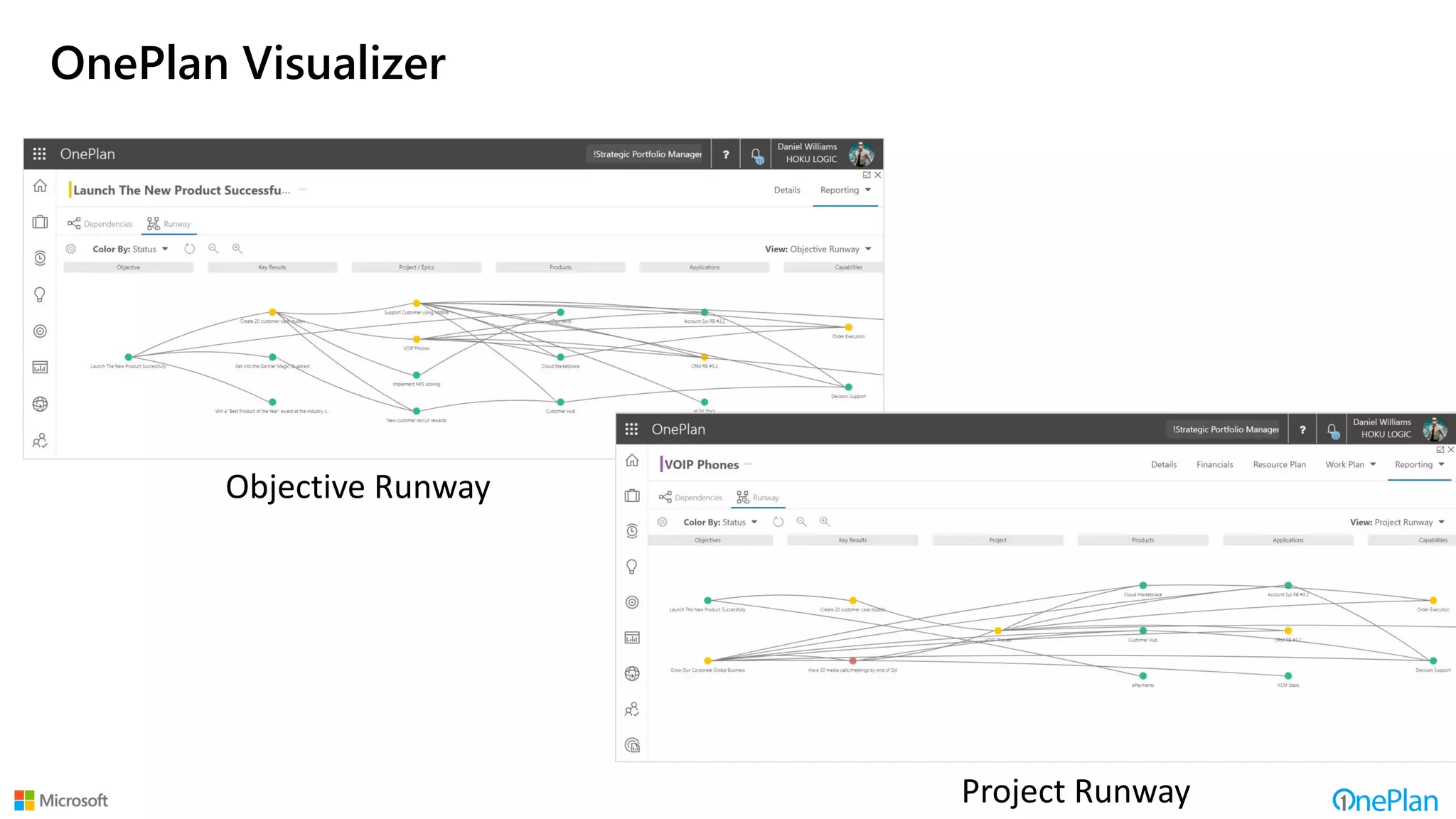Screen dimensions: 1456x819
Task: Open settings gear in VOIP Phones toolbar
Action: point(662,522)
